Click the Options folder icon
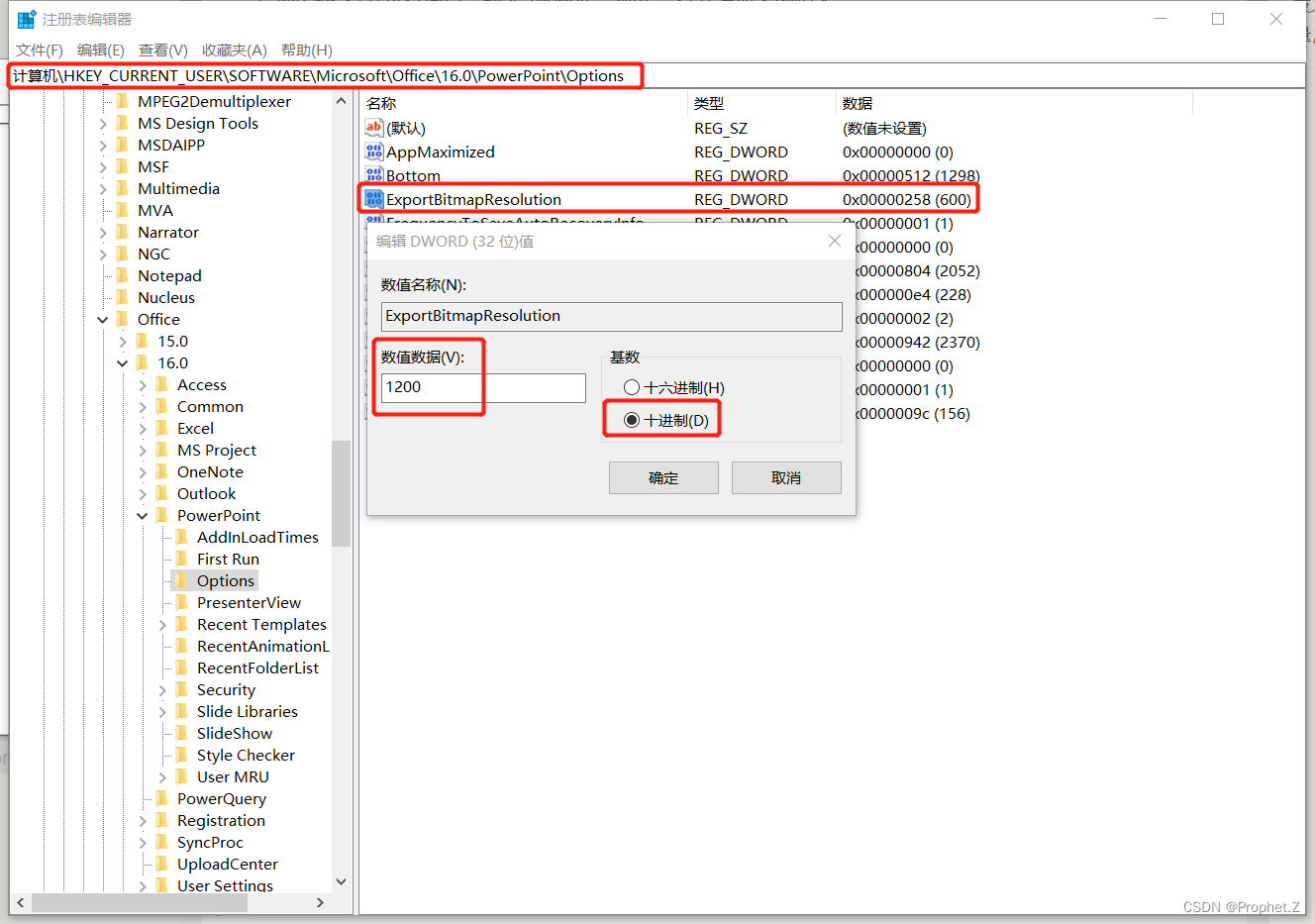1315x924 pixels. 181,580
